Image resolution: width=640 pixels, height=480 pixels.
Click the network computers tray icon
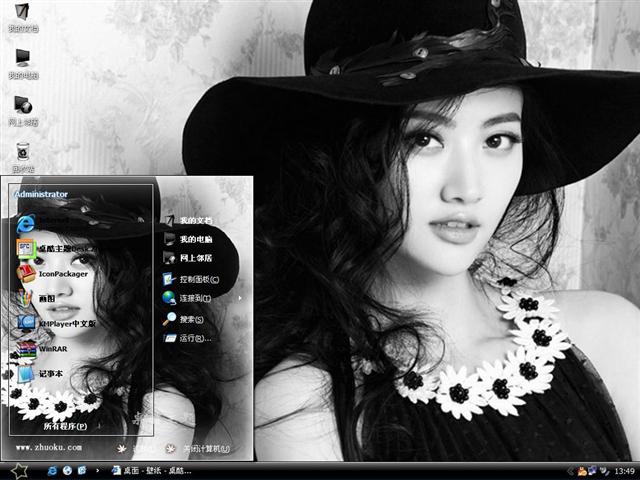click(593, 471)
